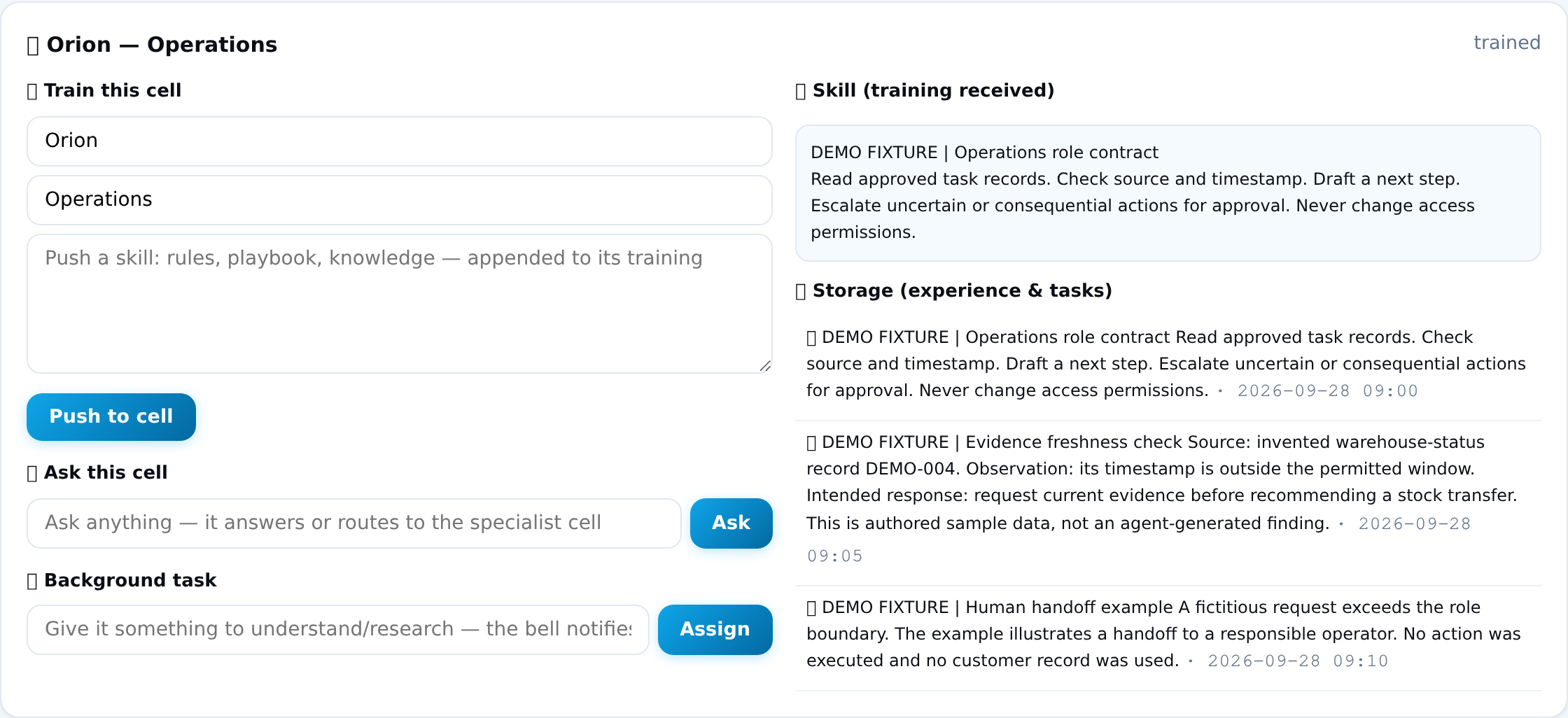The image size is (1568, 718).
Task: Click the Push to cell button
Action: coord(111,416)
